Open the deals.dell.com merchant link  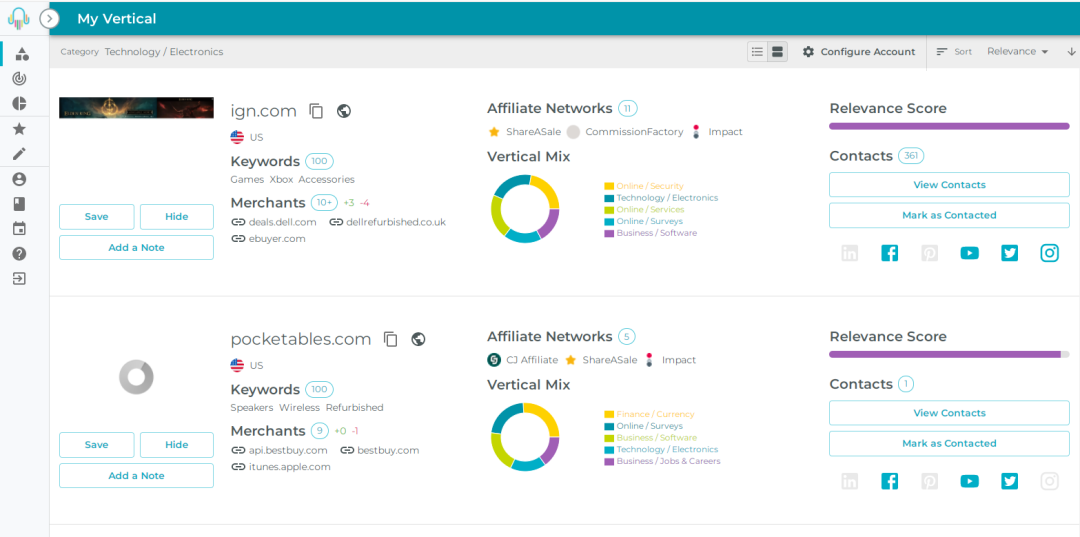[x=273, y=222]
